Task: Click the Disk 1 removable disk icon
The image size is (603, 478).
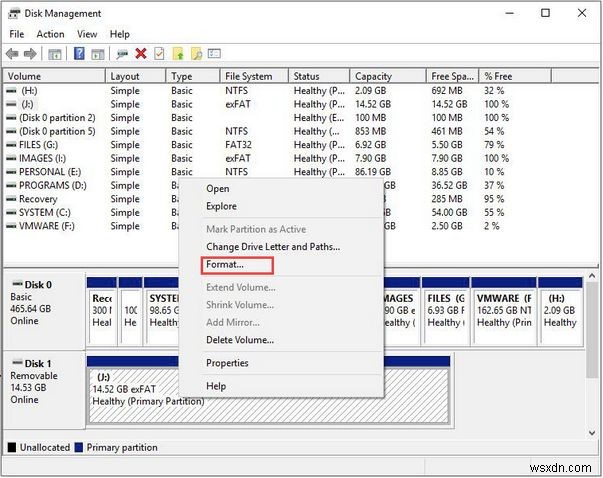Action: pos(17,362)
